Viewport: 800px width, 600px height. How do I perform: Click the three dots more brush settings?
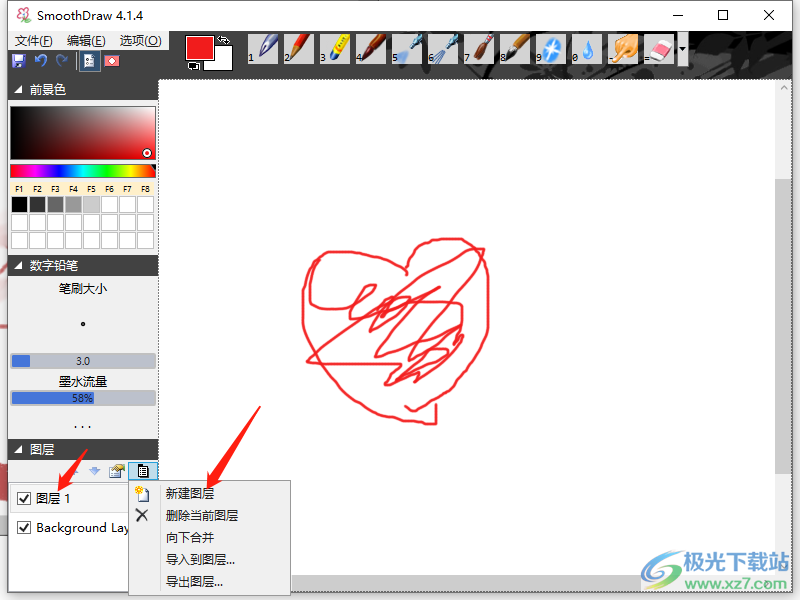coord(83,427)
